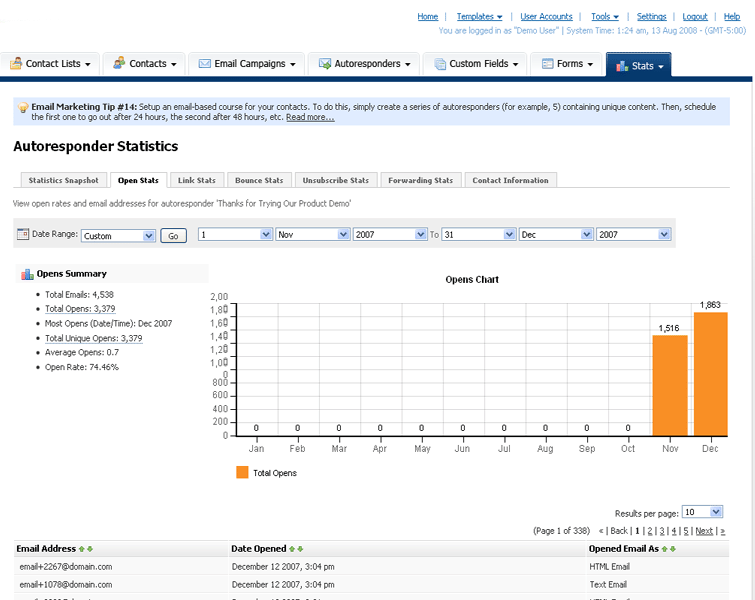Switch to Unsubscribe Stats tab
The image size is (755, 600).
336,180
